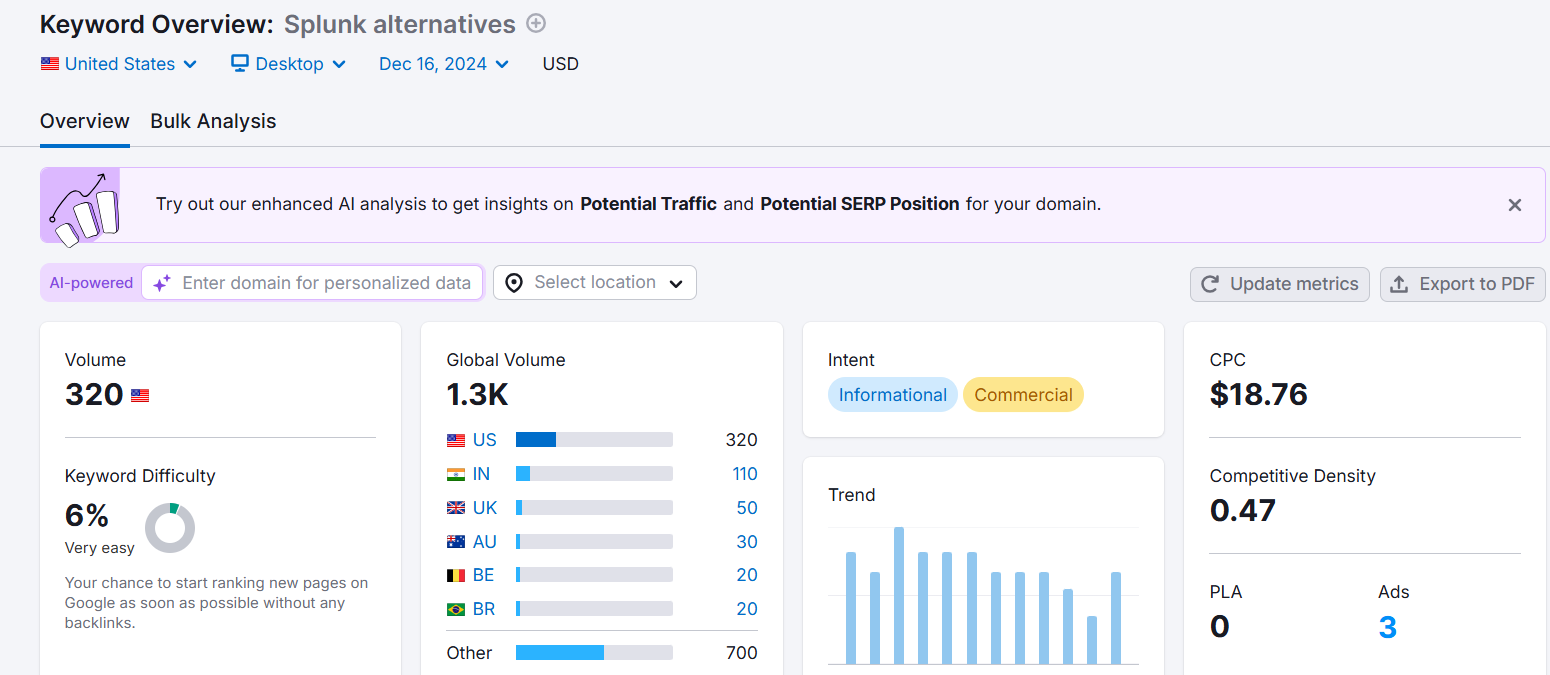
Task: Click the USD currency label
Action: click(561, 64)
